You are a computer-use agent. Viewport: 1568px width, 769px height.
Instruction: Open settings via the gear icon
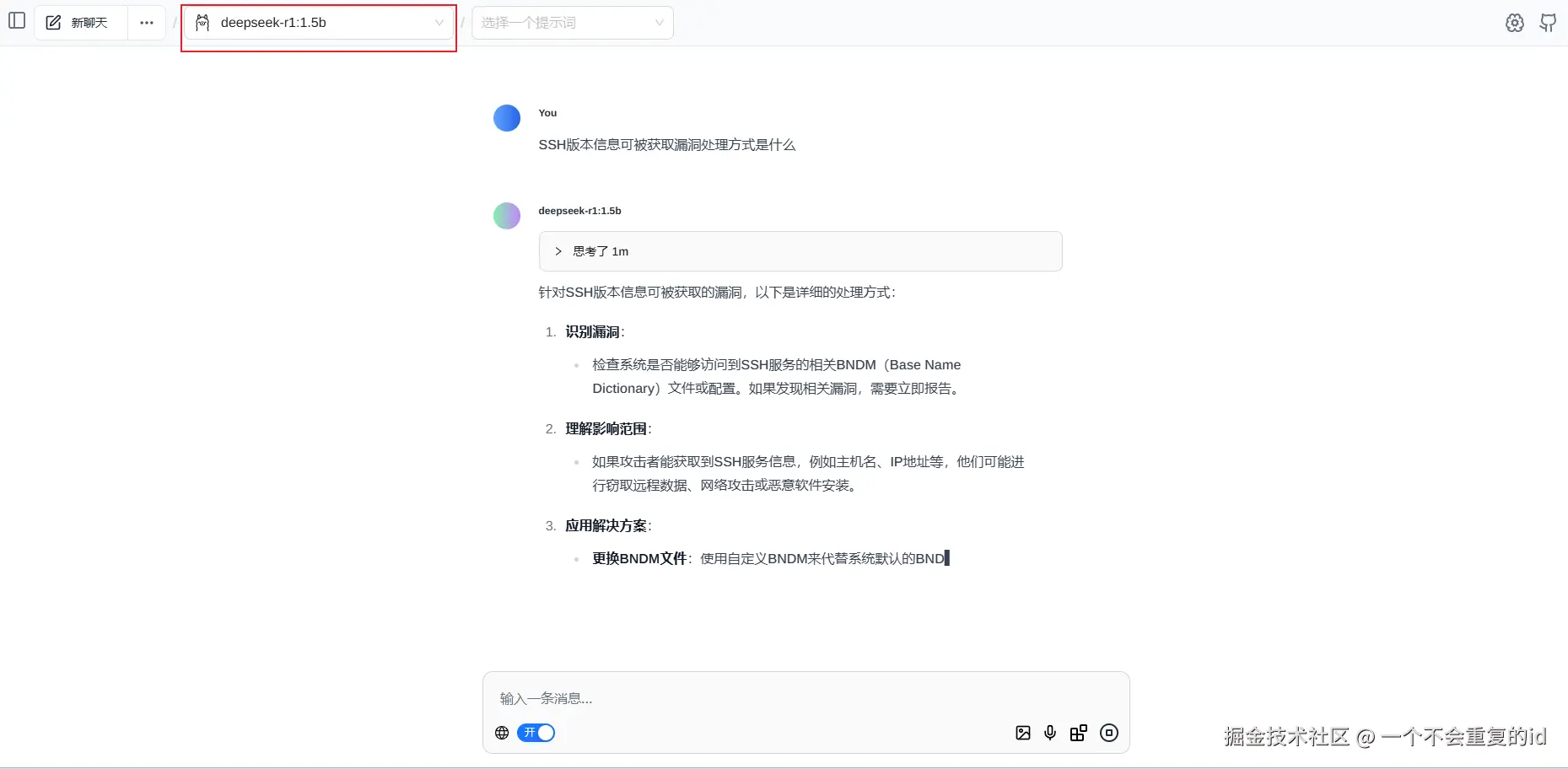1515,23
